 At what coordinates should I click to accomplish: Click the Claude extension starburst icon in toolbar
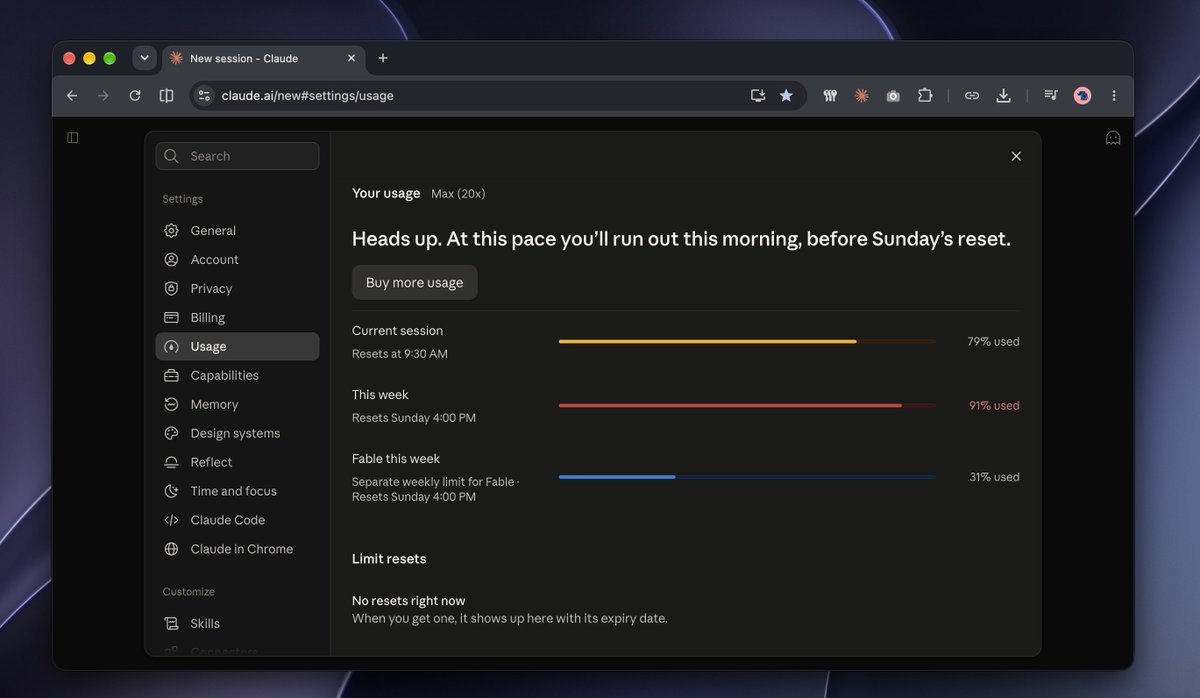(x=861, y=96)
